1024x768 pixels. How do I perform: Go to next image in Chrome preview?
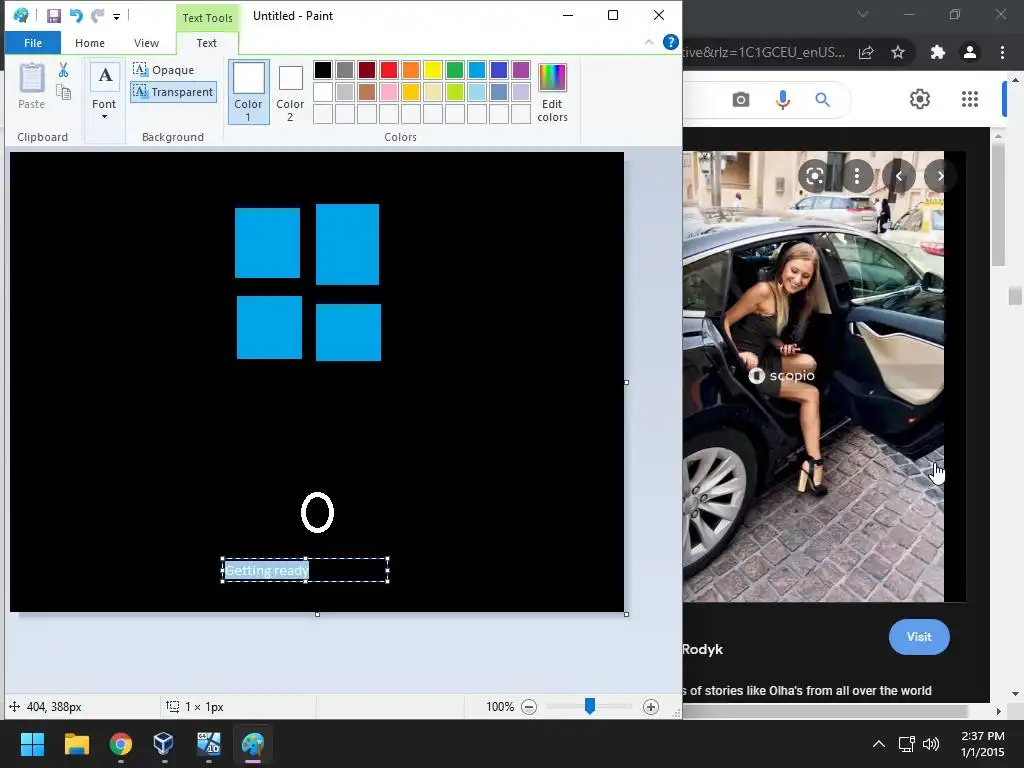pyautogui.click(x=940, y=176)
